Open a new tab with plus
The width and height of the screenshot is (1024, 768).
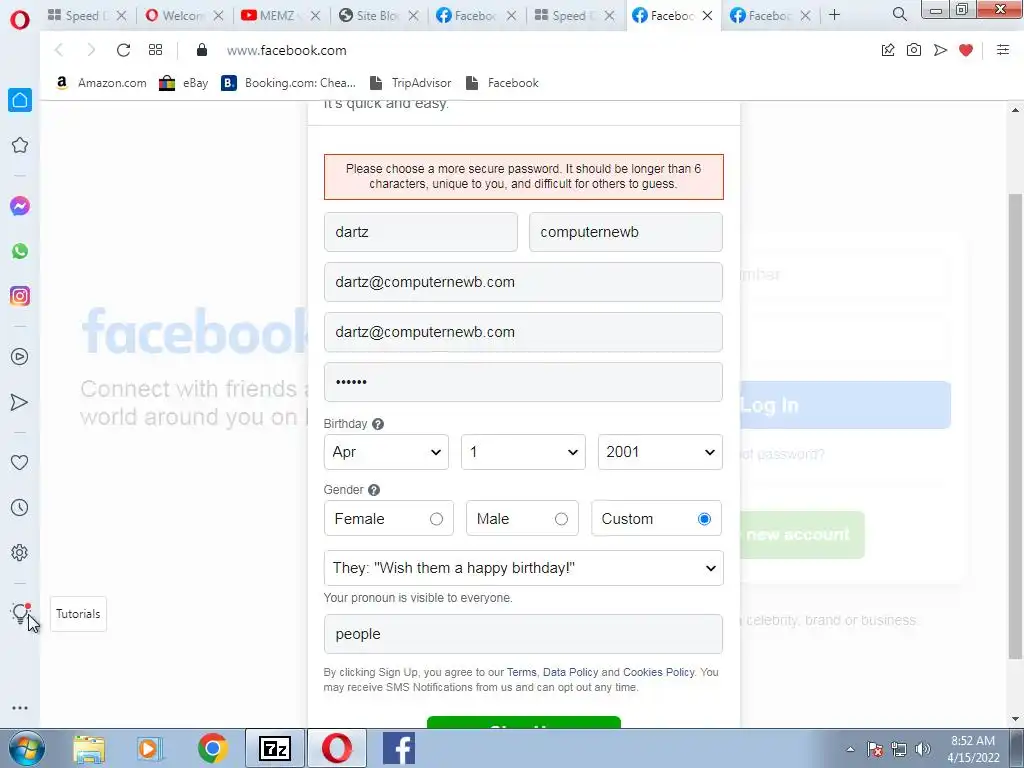(x=834, y=14)
